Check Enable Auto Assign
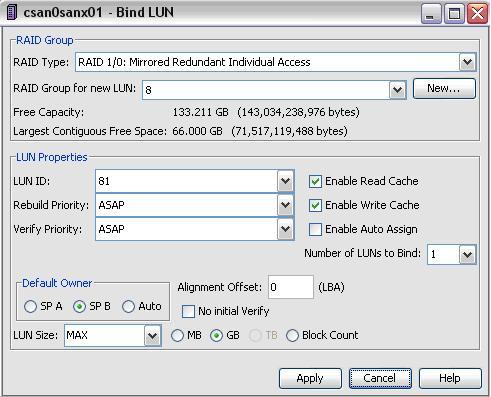Image resolution: width=491 pixels, height=397 pixels. pyautogui.click(x=315, y=229)
